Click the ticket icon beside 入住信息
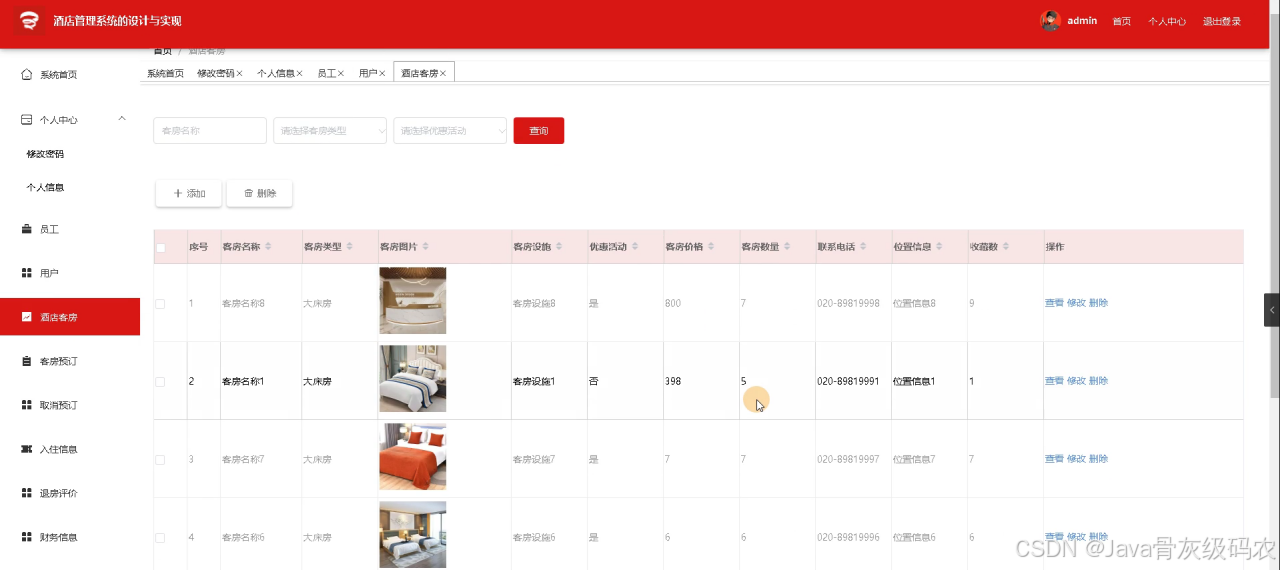1280x570 pixels. 27,449
